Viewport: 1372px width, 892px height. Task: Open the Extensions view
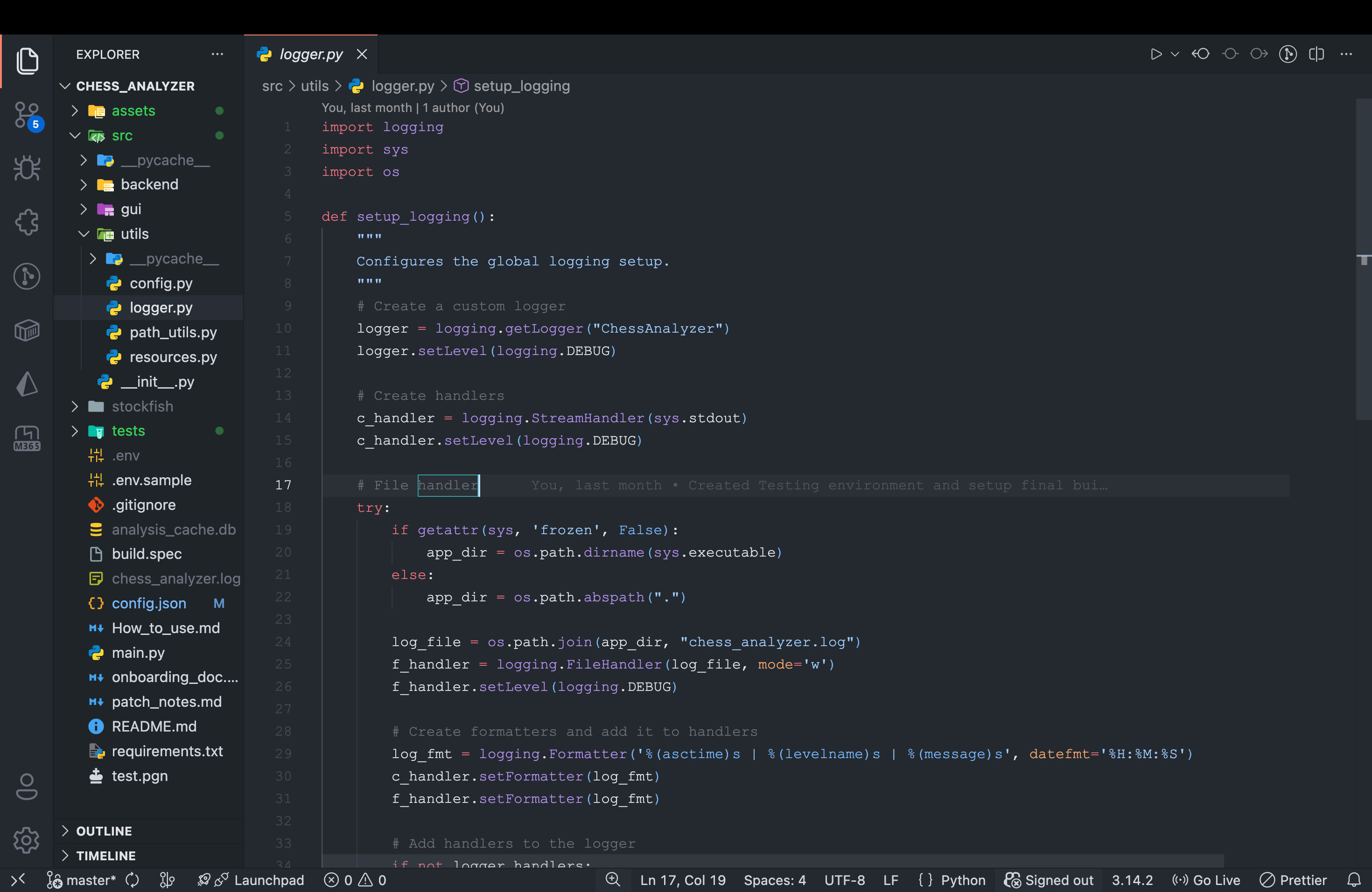pyautogui.click(x=27, y=221)
